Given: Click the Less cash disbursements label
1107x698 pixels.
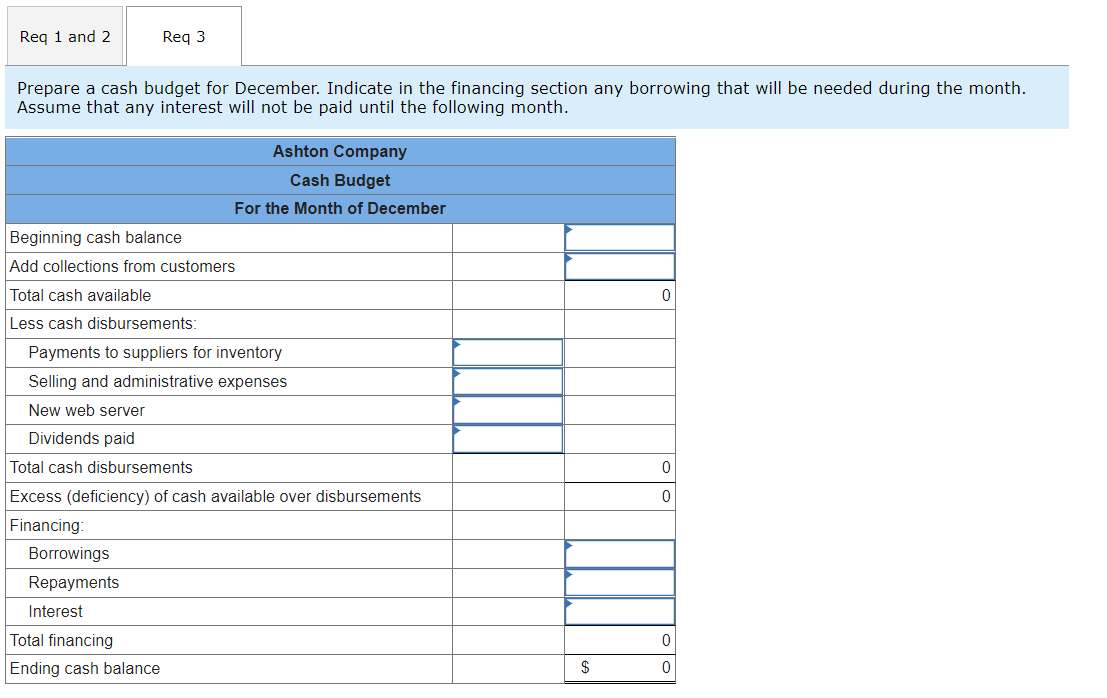Looking at the screenshot, I should coord(103,324).
